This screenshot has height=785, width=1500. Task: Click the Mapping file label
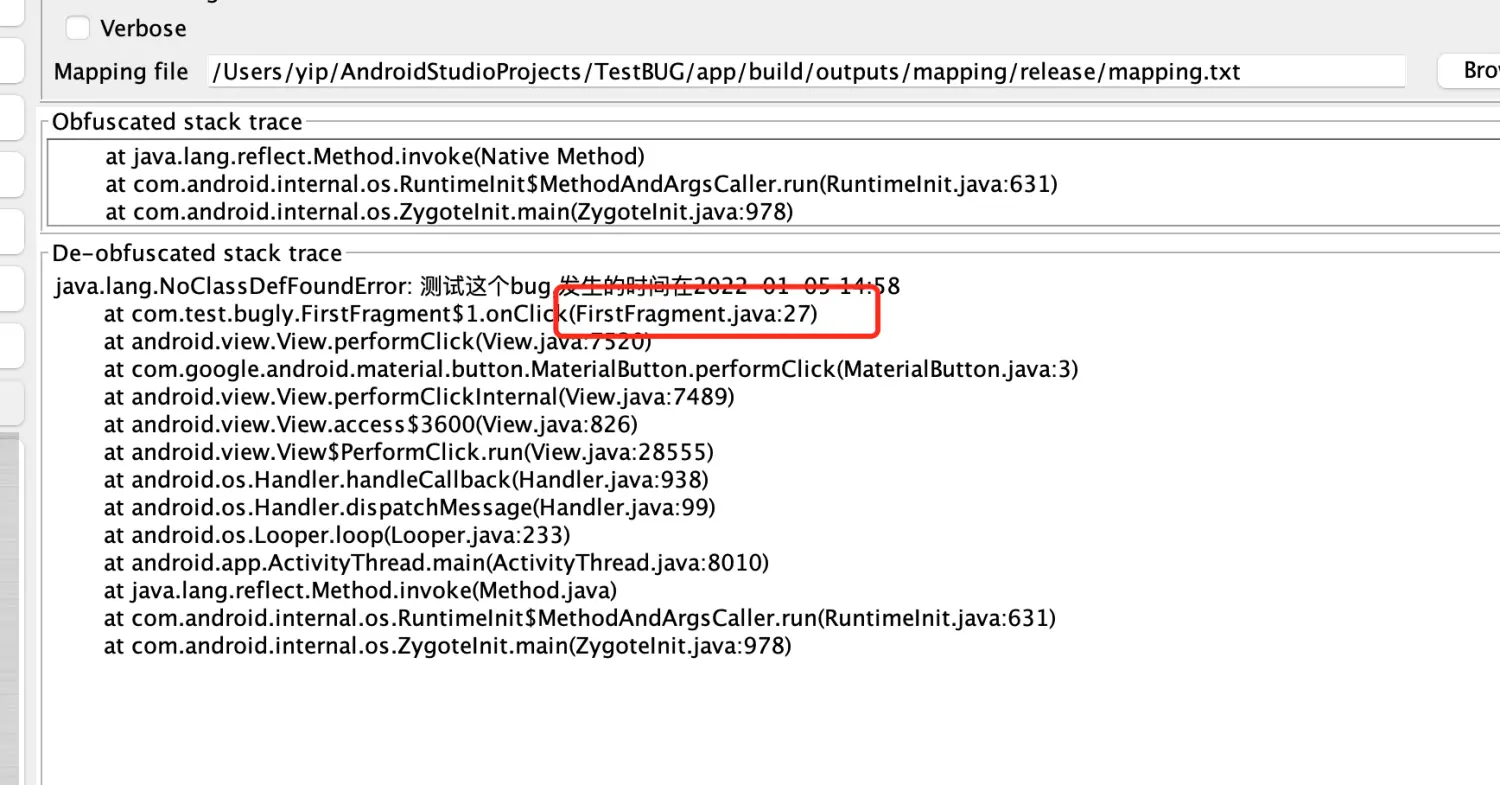(121, 72)
